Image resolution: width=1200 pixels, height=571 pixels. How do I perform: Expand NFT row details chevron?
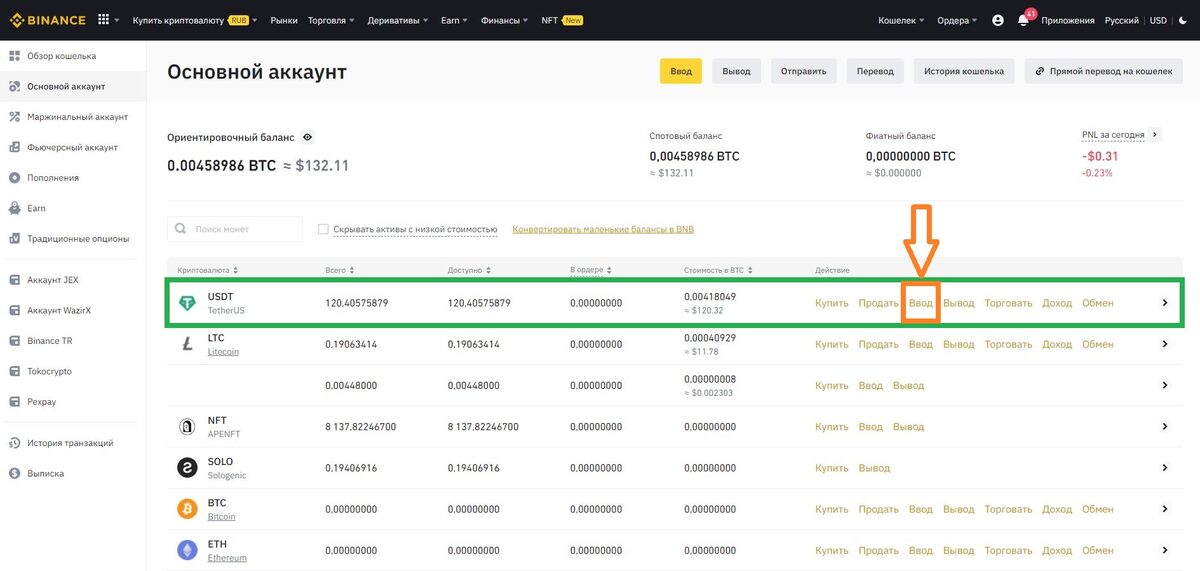1165,427
